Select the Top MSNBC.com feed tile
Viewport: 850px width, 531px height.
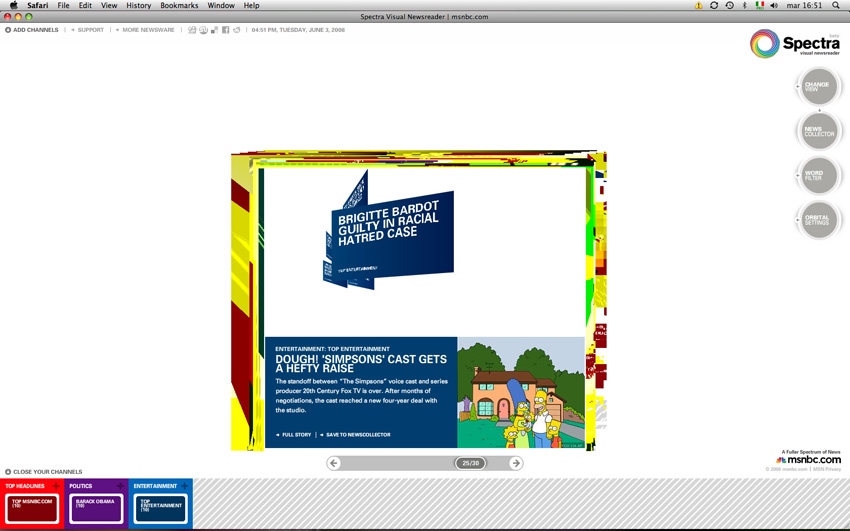[32, 509]
